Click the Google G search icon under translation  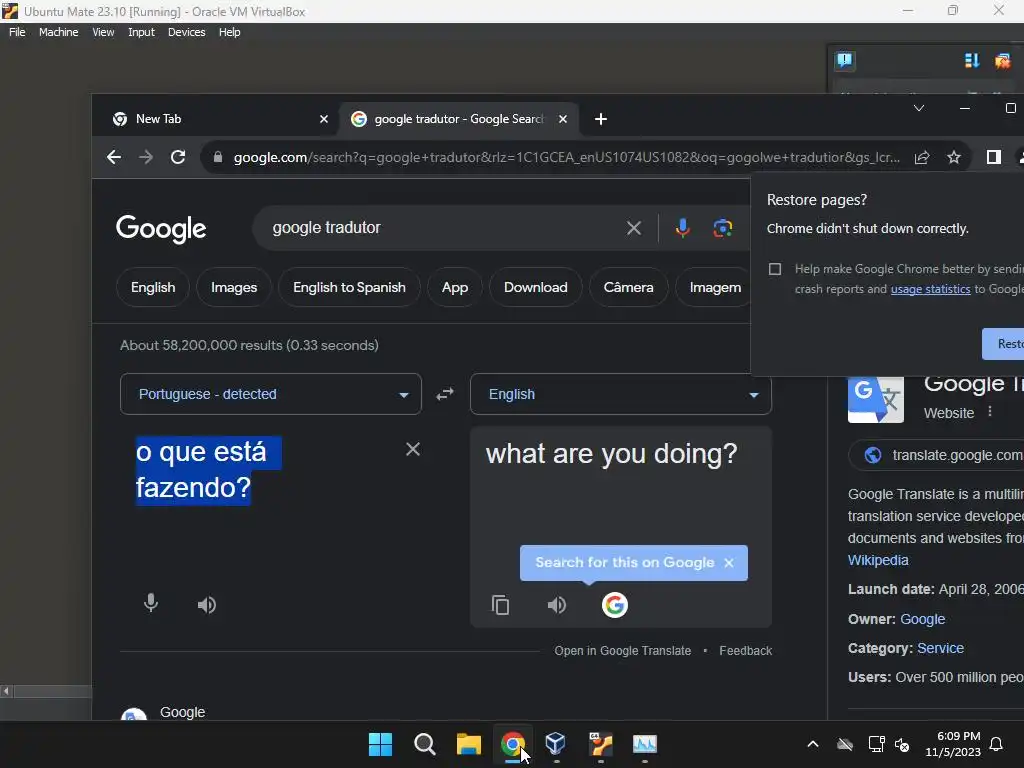pos(615,605)
